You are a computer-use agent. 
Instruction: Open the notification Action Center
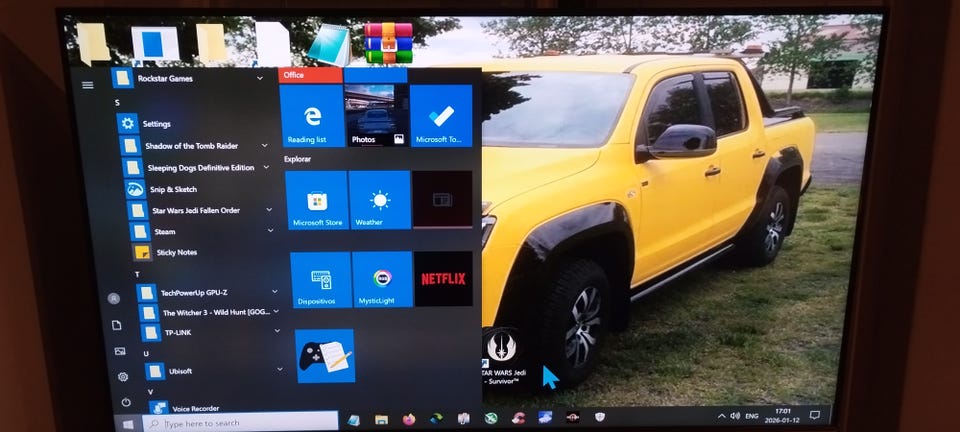814,415
